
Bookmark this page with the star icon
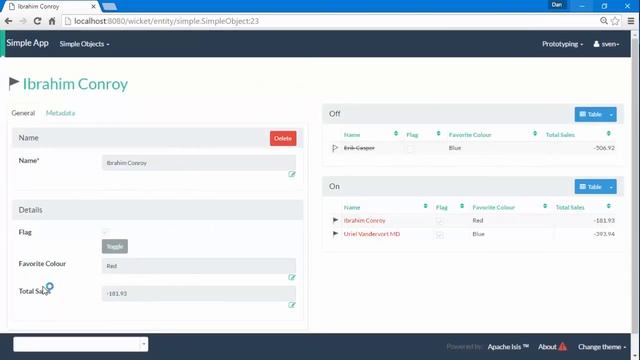pyautogui.click(x=615, y=21)
